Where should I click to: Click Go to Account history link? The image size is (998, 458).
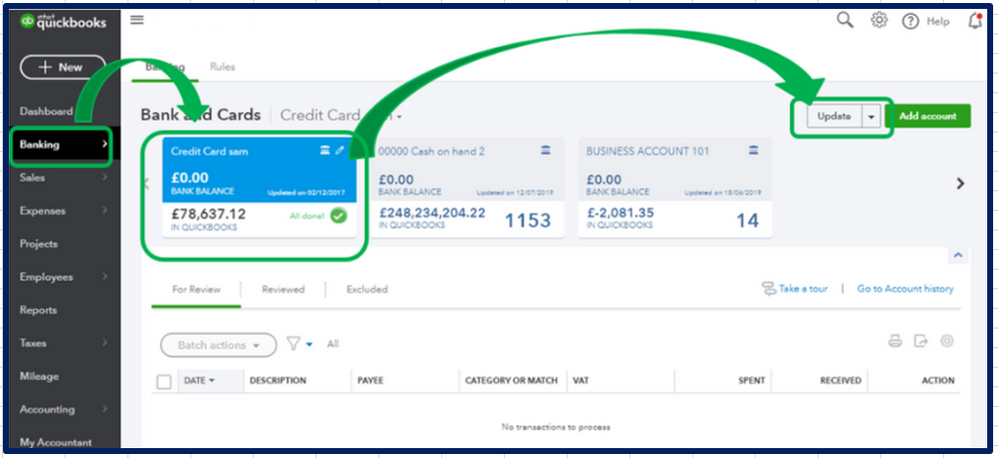[x=905, y=289]
